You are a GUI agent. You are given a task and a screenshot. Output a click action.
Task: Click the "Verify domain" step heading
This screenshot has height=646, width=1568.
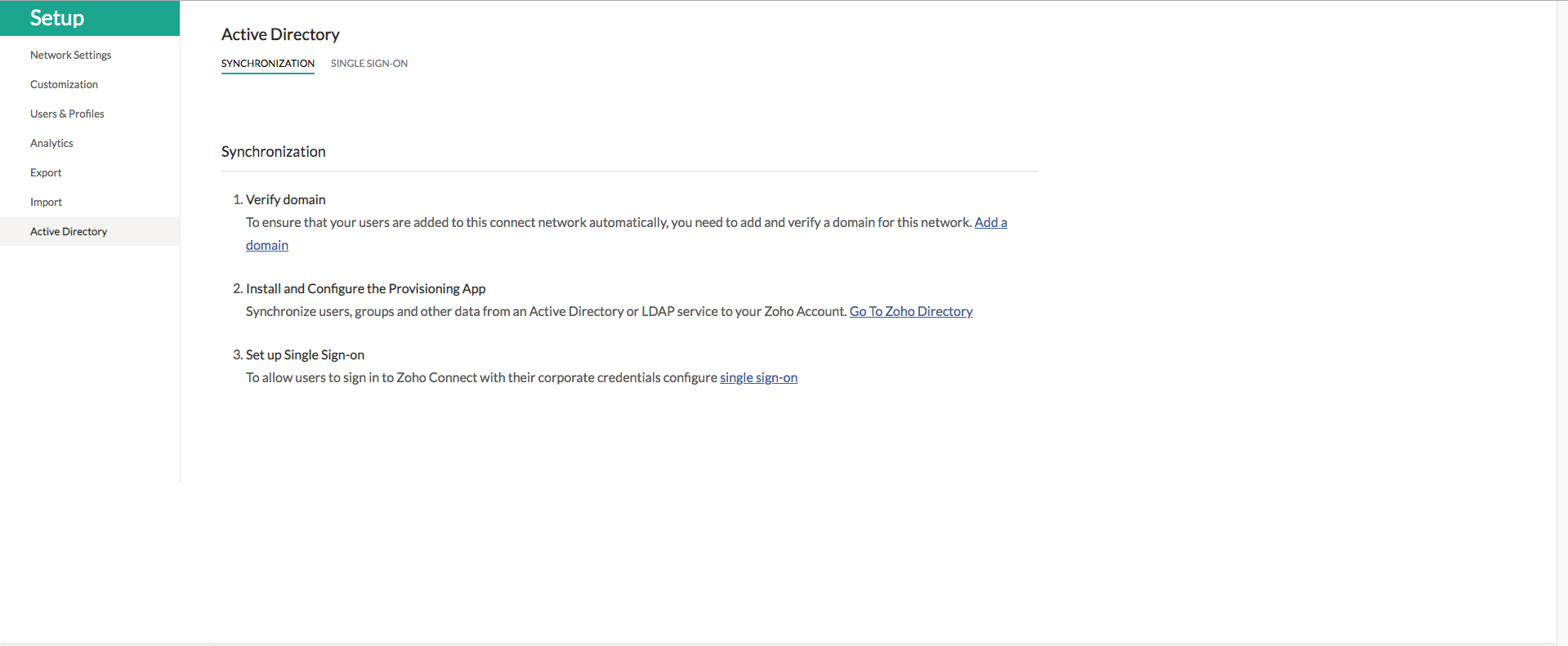tap(285, 199)
